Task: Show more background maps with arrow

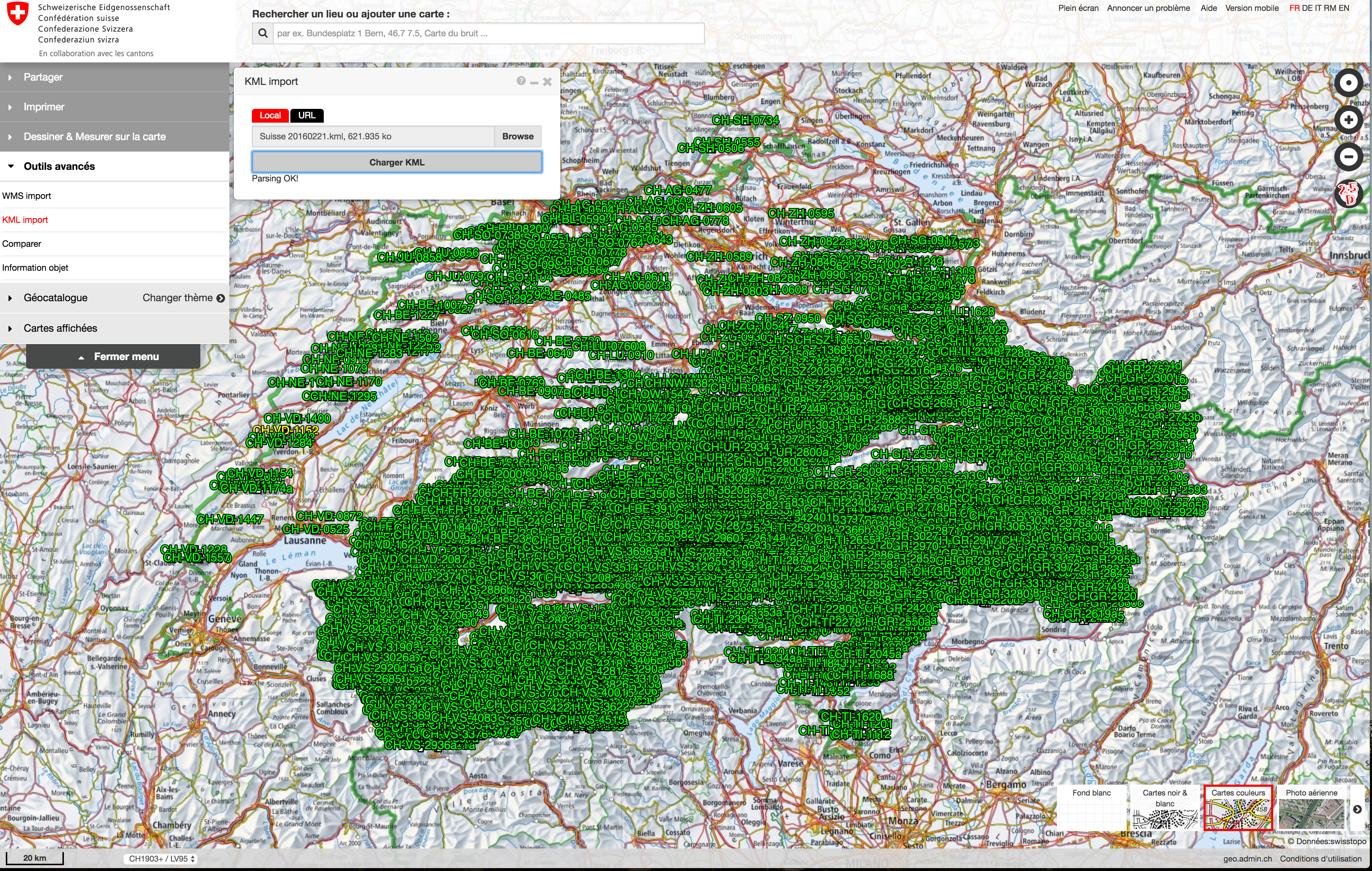Action: coord(1357,809)
